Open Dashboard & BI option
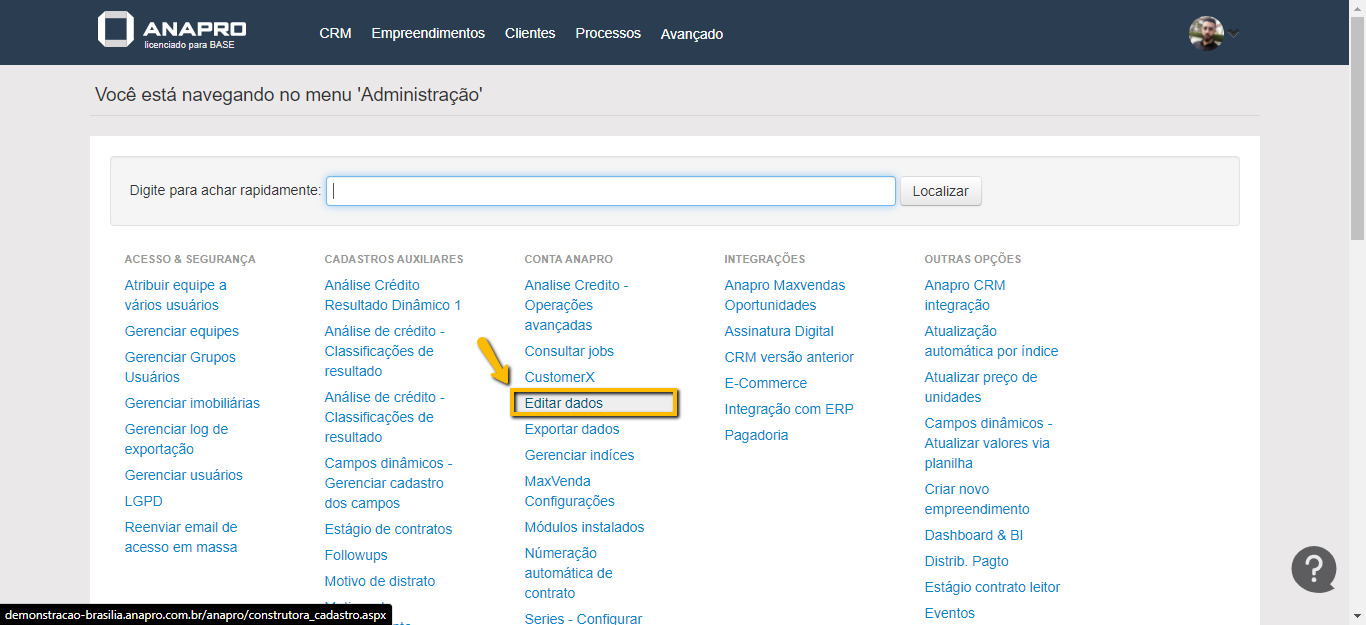 (973, 535)
